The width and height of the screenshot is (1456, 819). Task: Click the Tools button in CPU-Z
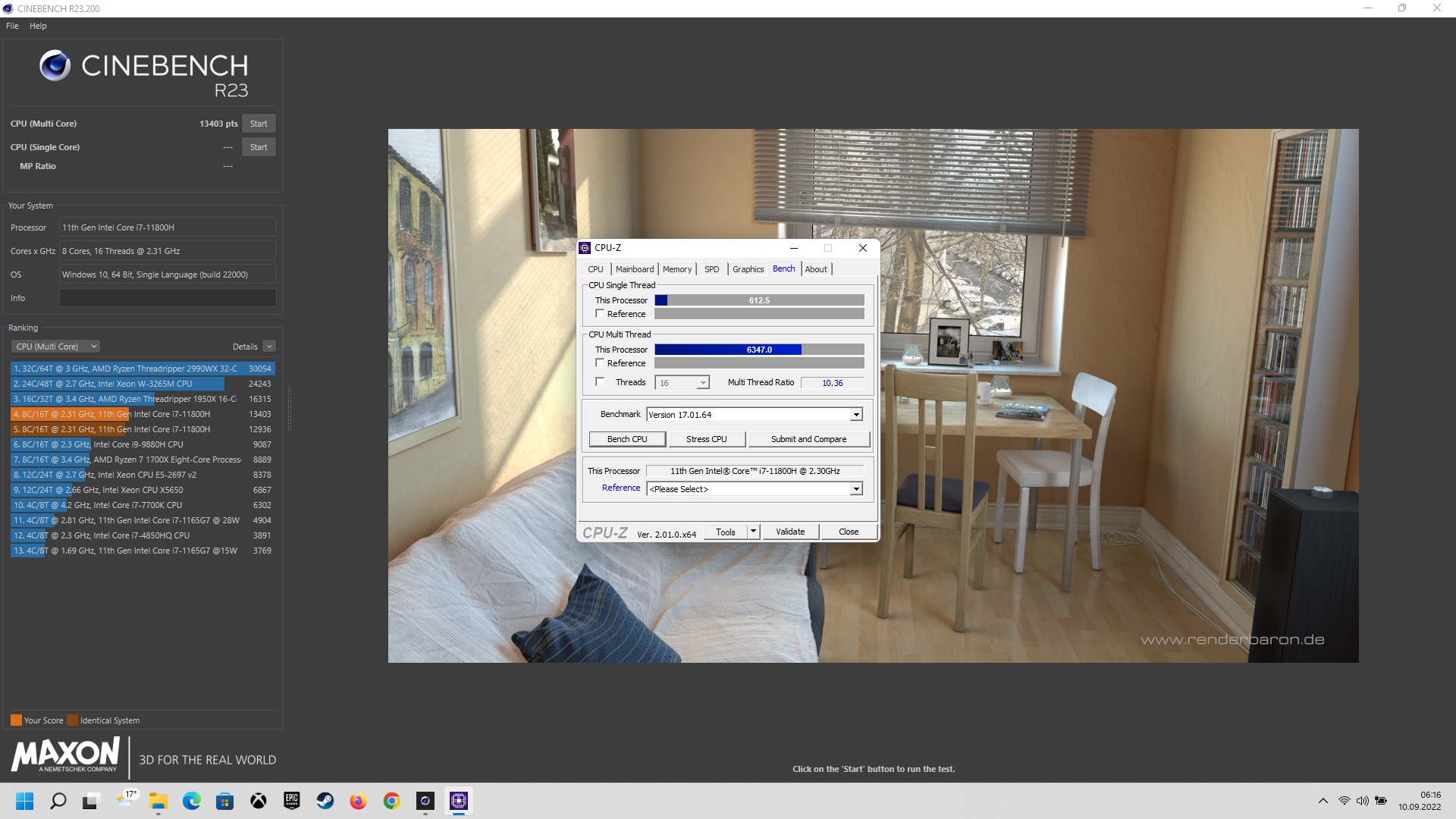point(726,532)
